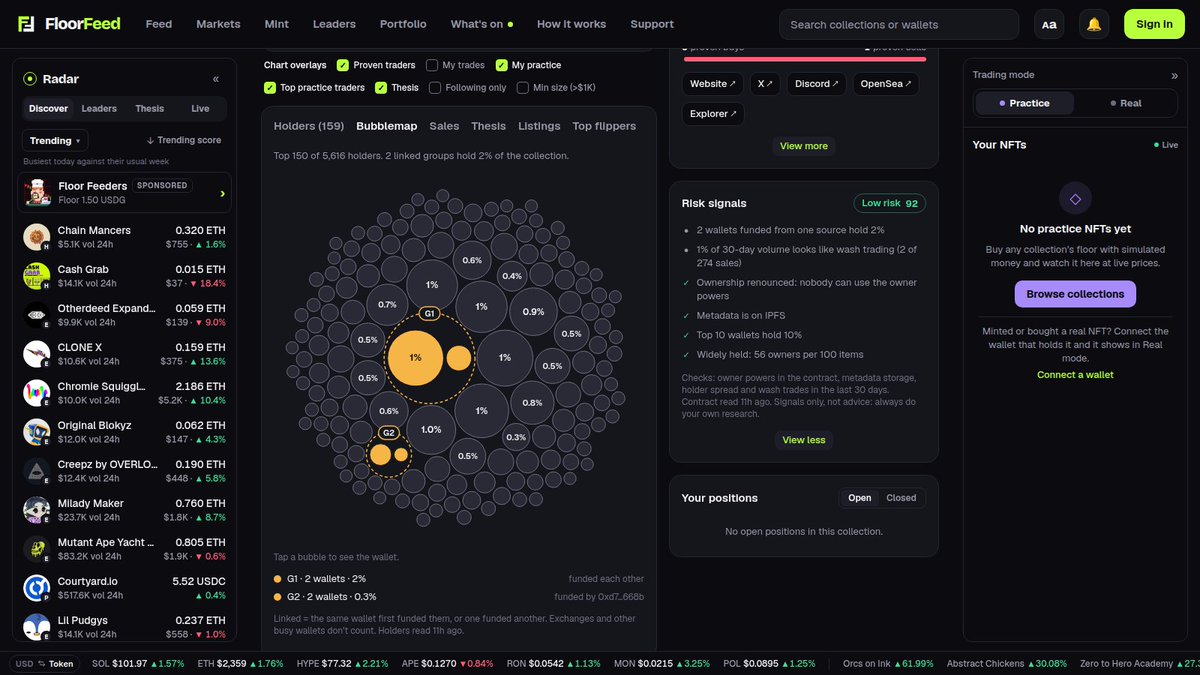Expand the Floor Feeders sponsored arrow

pos(222,193)
